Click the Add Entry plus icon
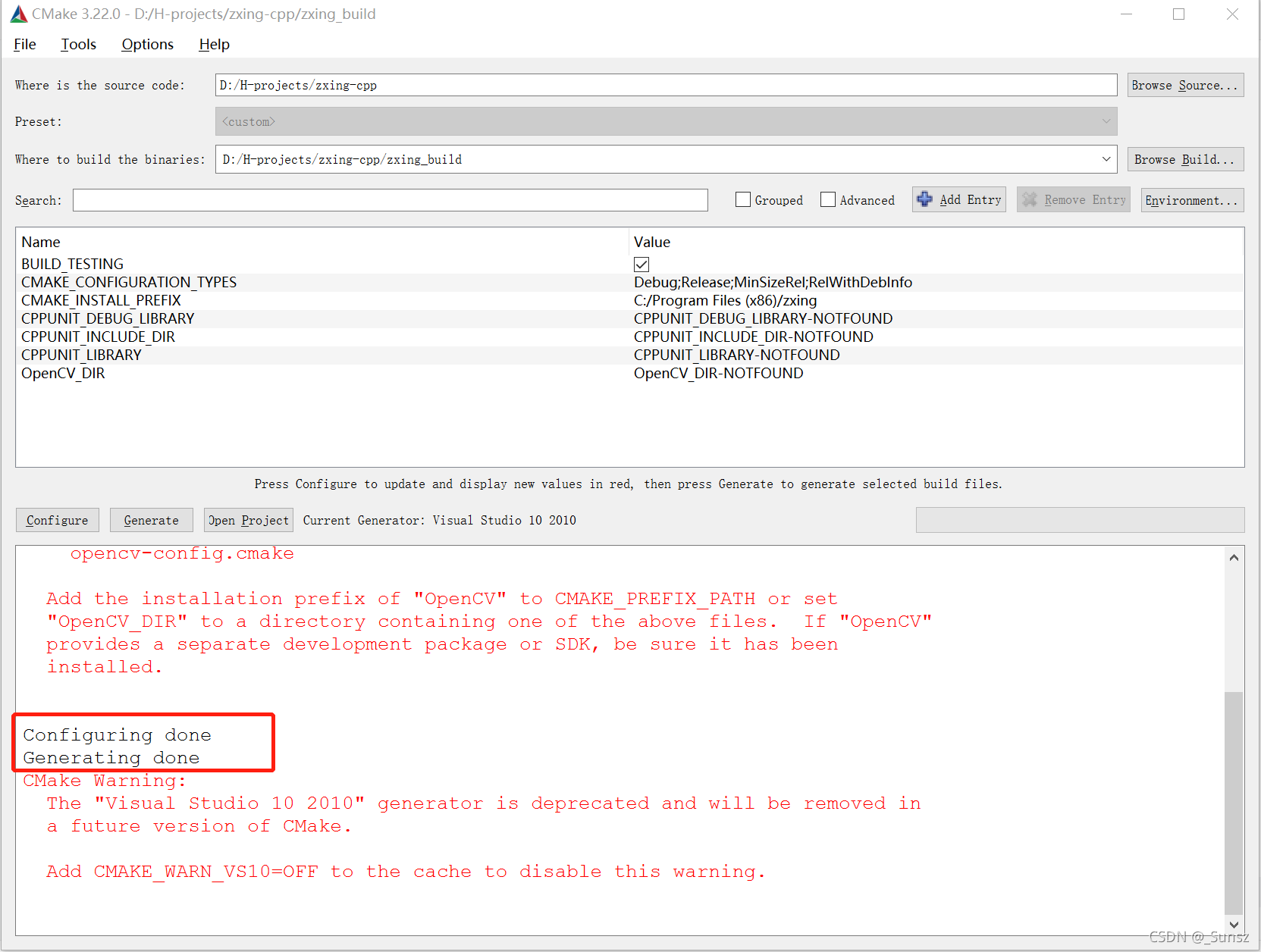 [924, 199]
